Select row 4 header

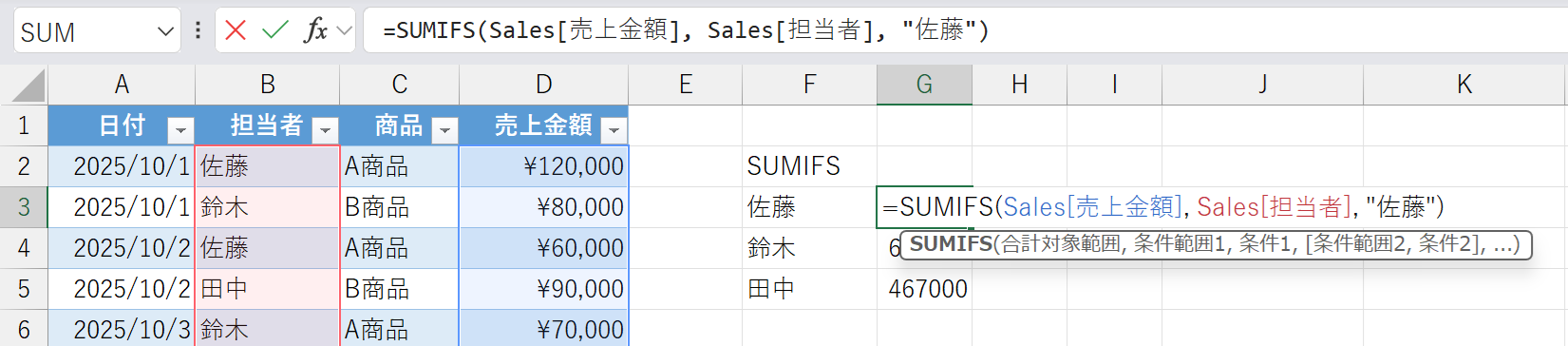point(24,248)
